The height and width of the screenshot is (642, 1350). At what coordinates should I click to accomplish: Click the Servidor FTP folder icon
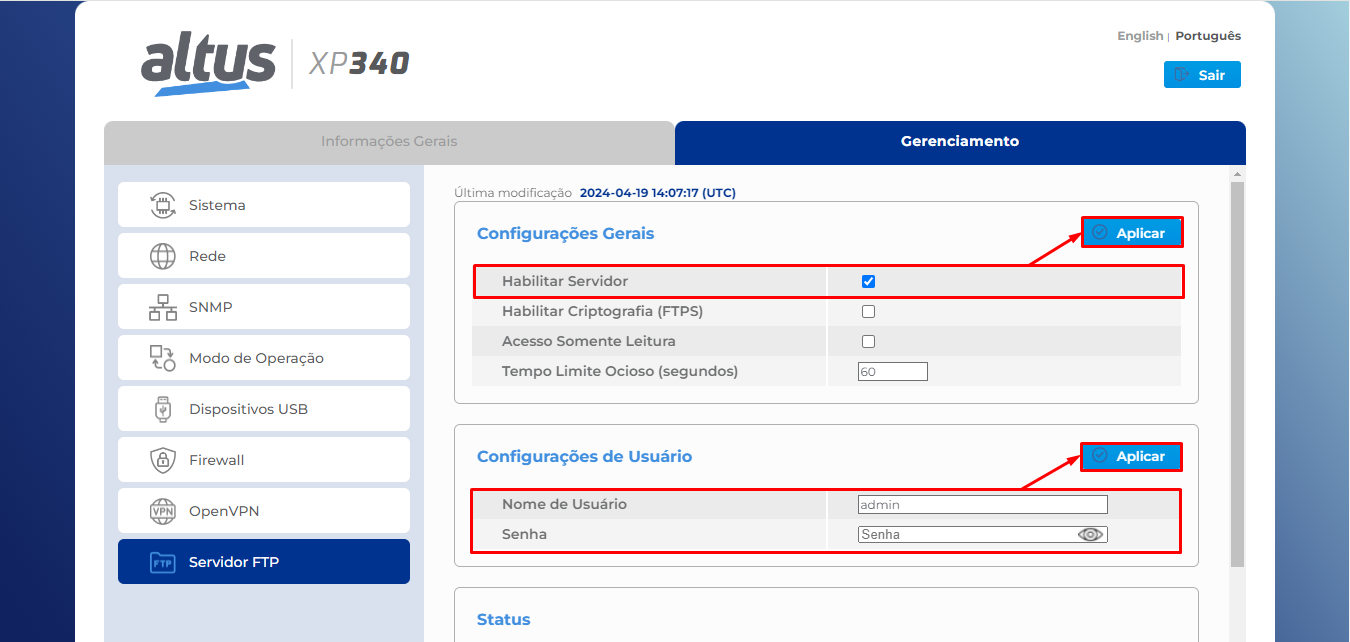(162, 562)
